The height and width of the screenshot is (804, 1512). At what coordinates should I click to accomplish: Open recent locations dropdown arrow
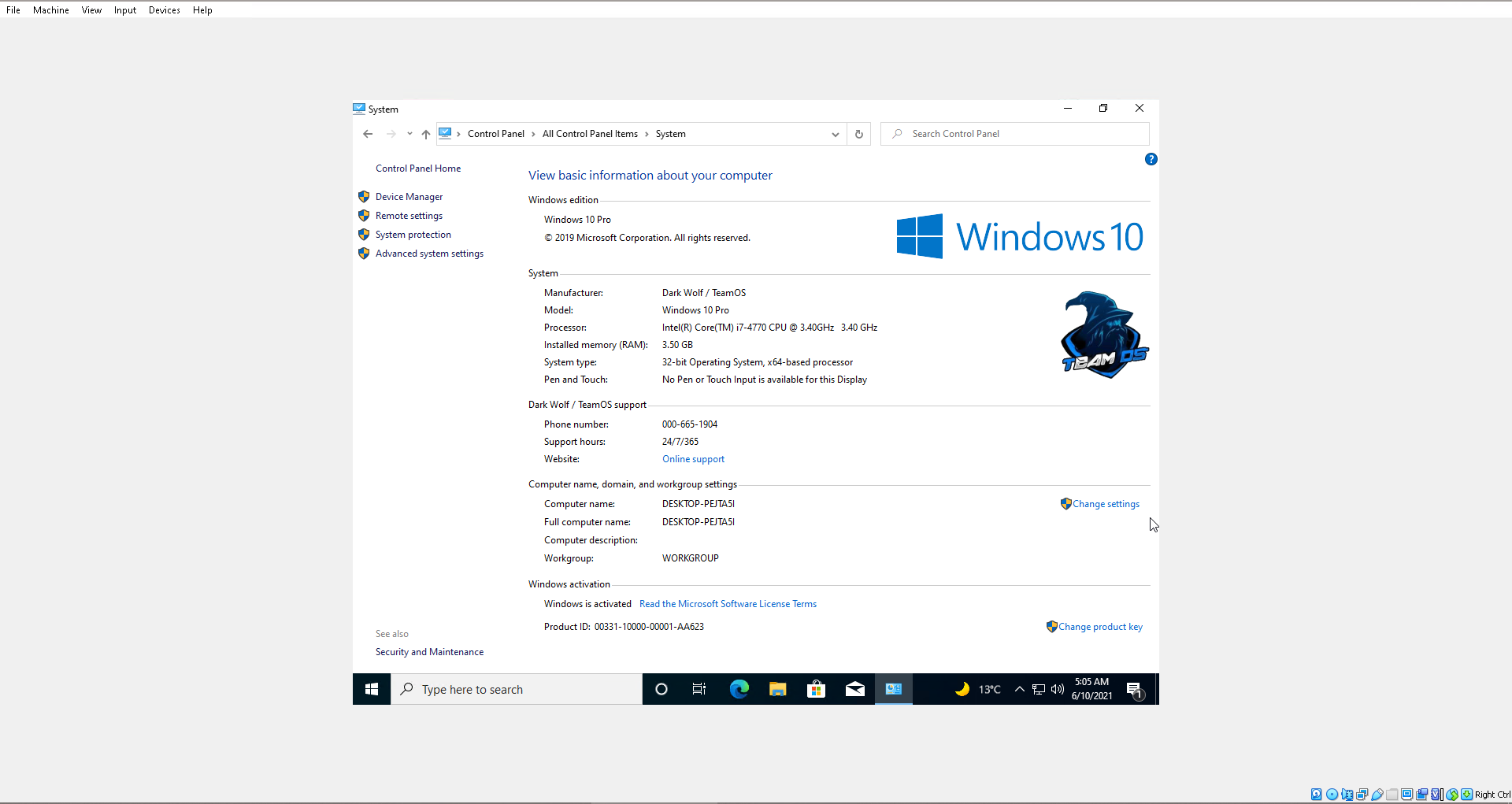409,134
